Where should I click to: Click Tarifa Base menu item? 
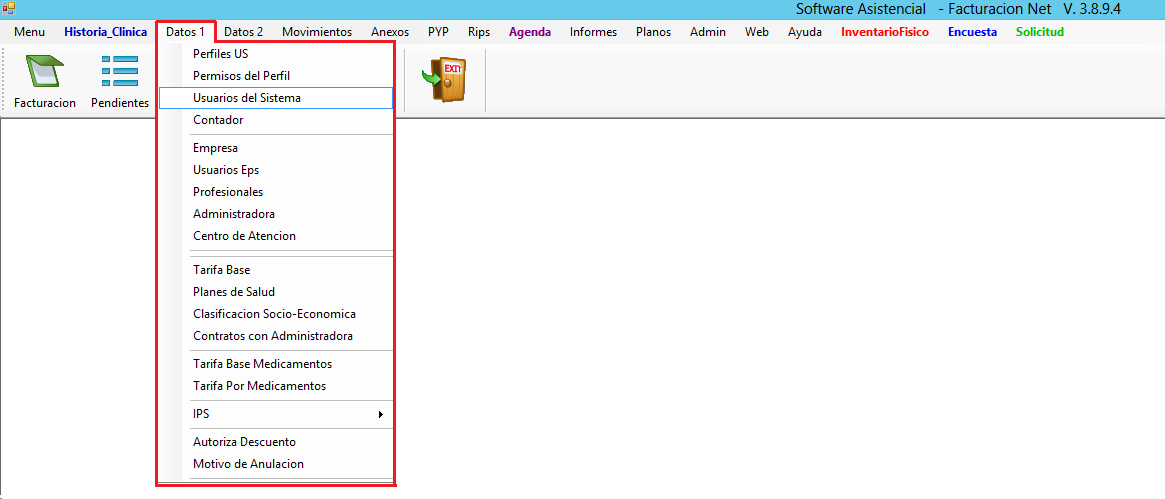pos(221,270)
